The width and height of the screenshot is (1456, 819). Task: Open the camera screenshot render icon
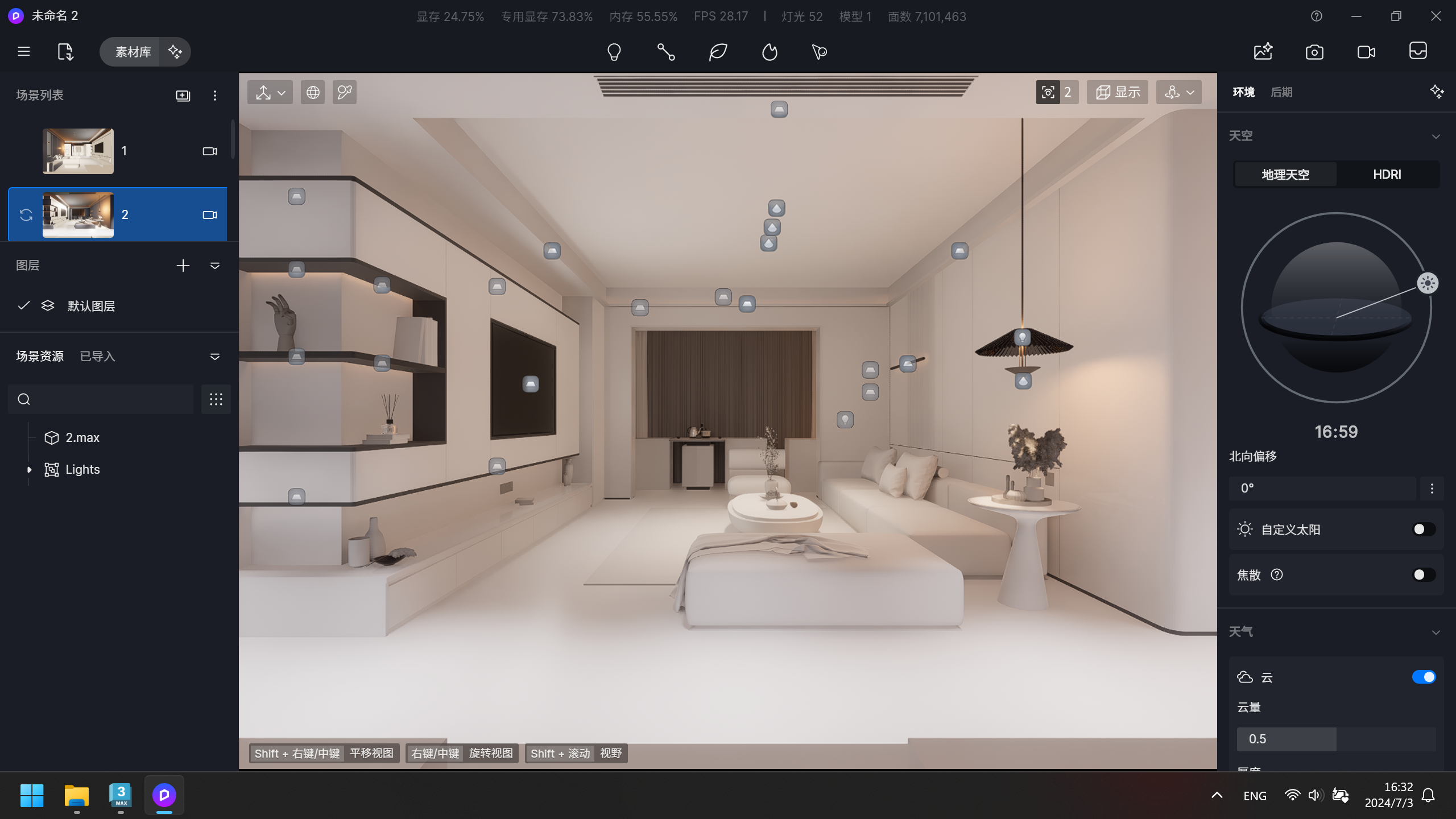[1314, 52]
